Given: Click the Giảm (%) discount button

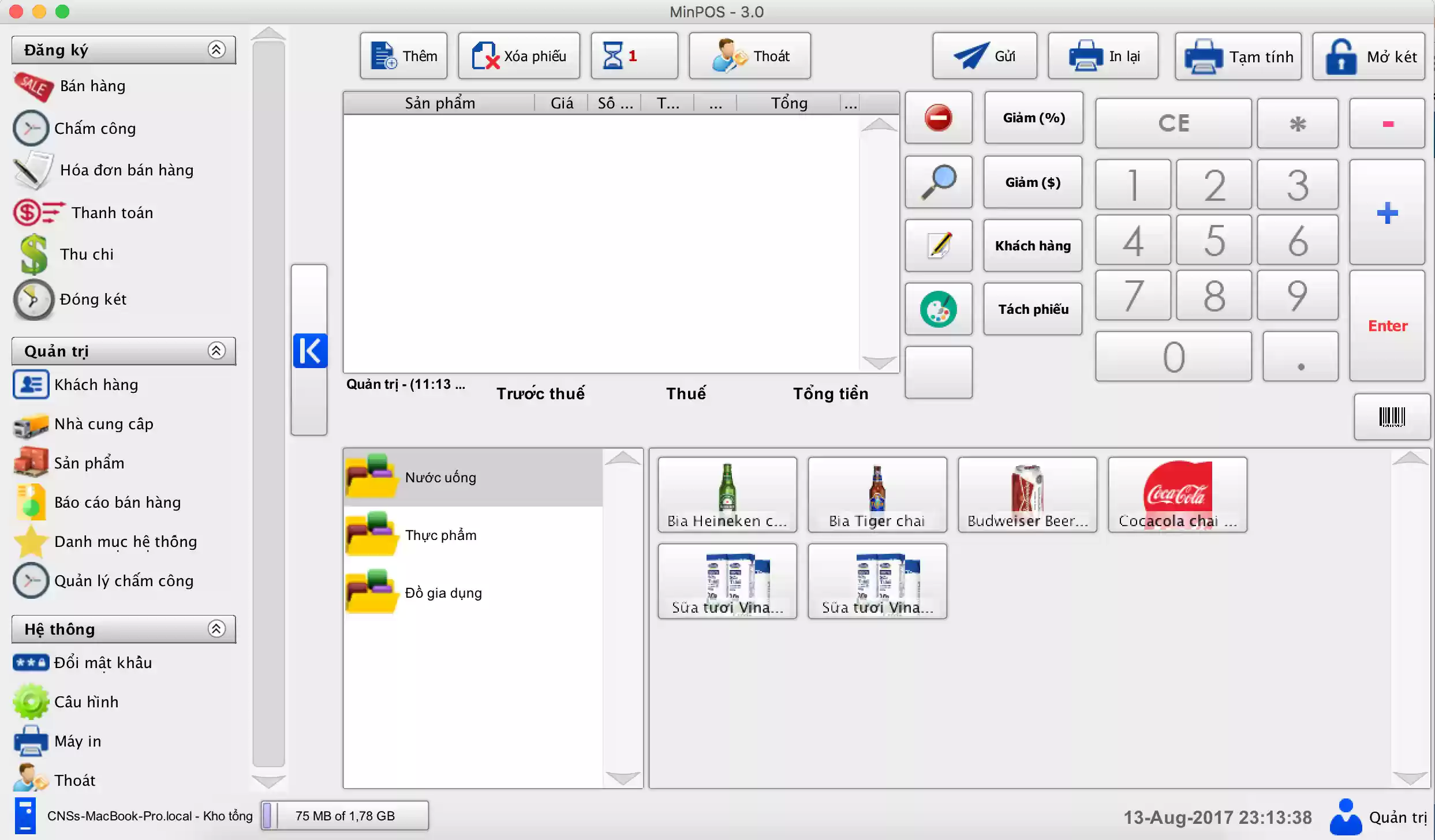Looking at the screenshot, I should click(x=1033, y=118).
